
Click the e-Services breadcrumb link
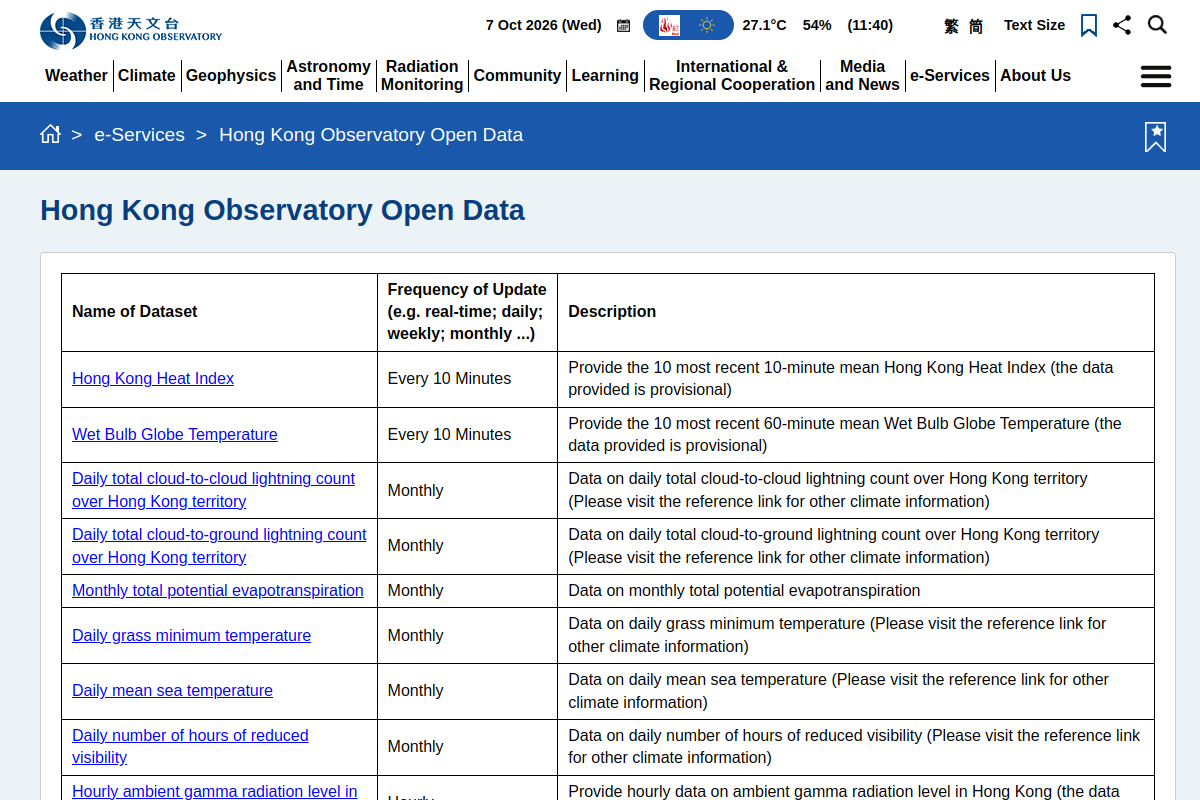139,135
